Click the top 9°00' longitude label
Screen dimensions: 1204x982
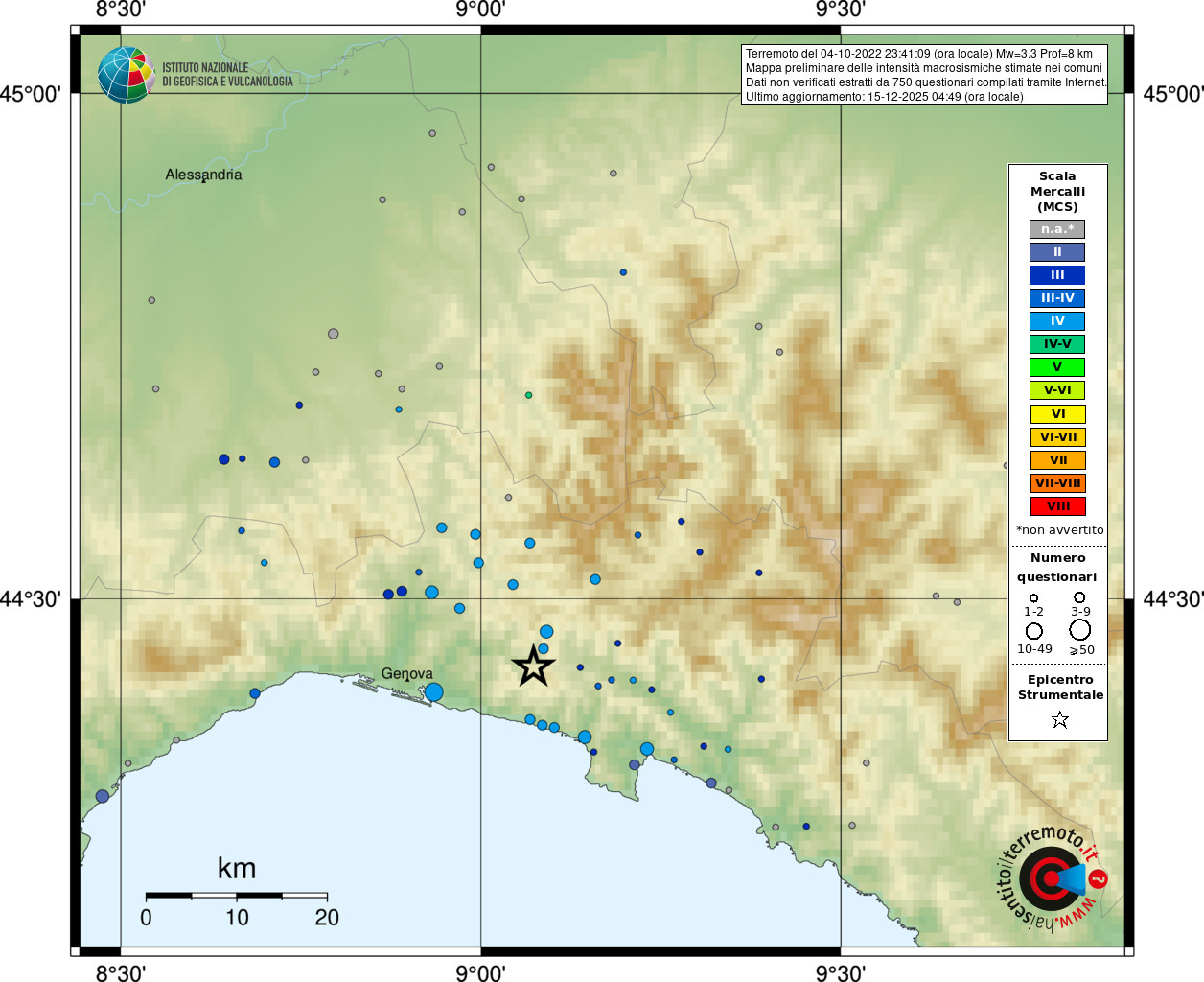pos(480,10)
